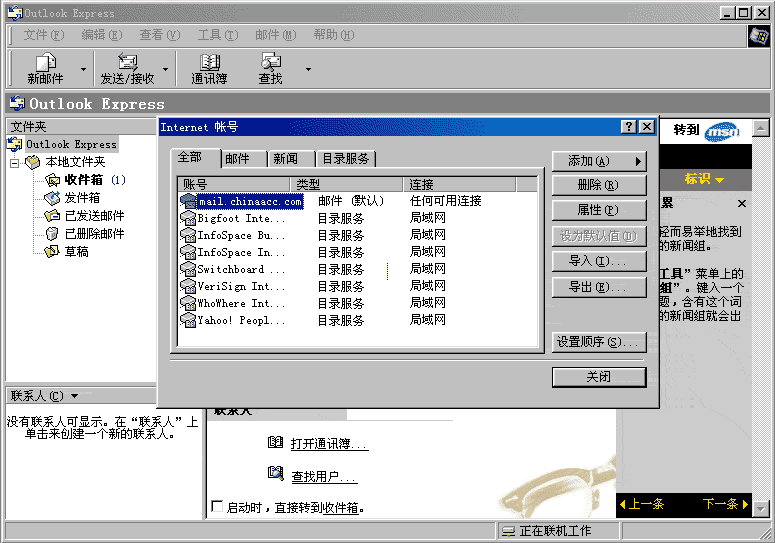
Task: Select the mail.chinaacc.com account row
Action: click(x=358, y=201)
